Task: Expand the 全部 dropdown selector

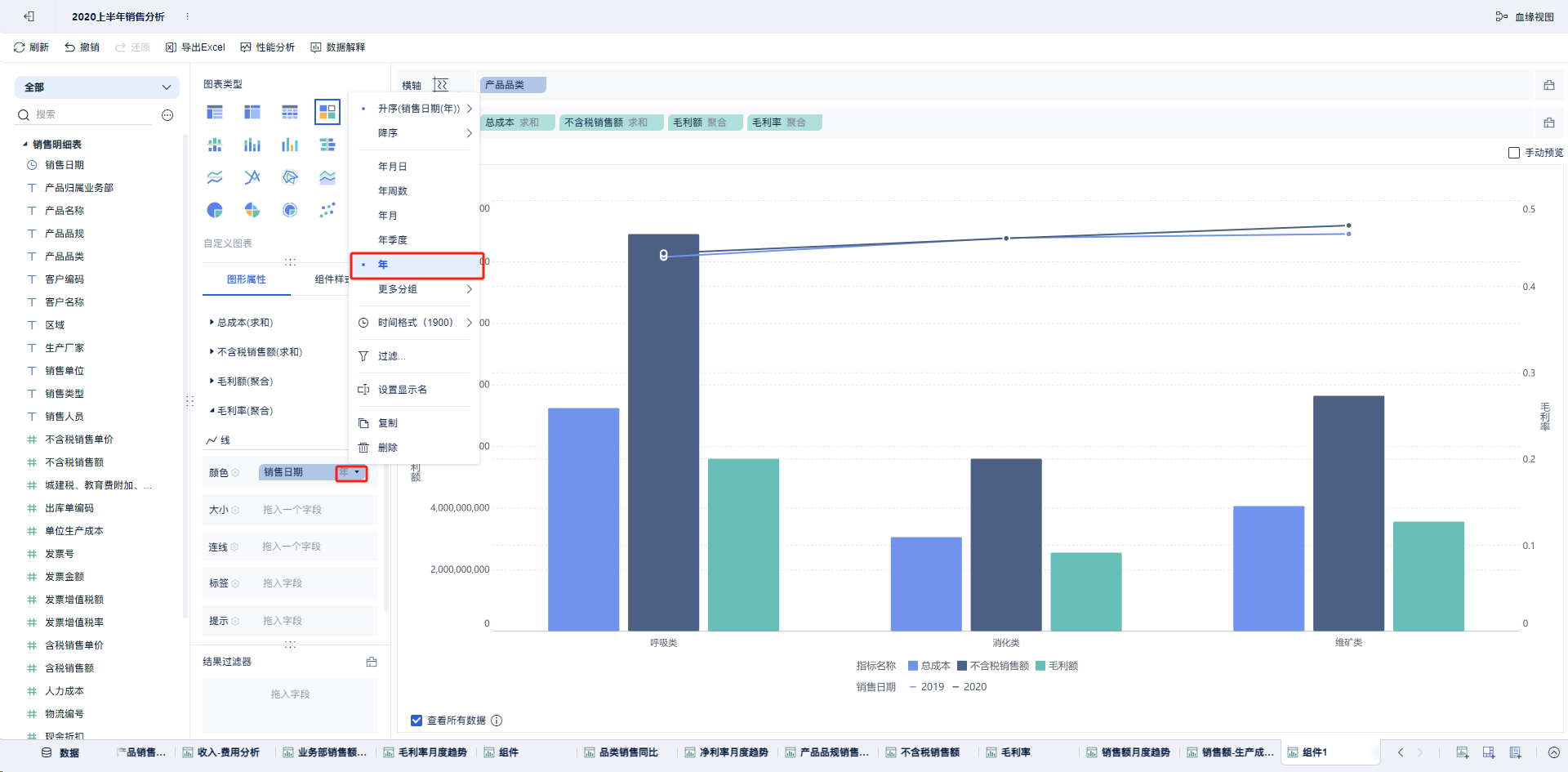Action: pos(97,87)
